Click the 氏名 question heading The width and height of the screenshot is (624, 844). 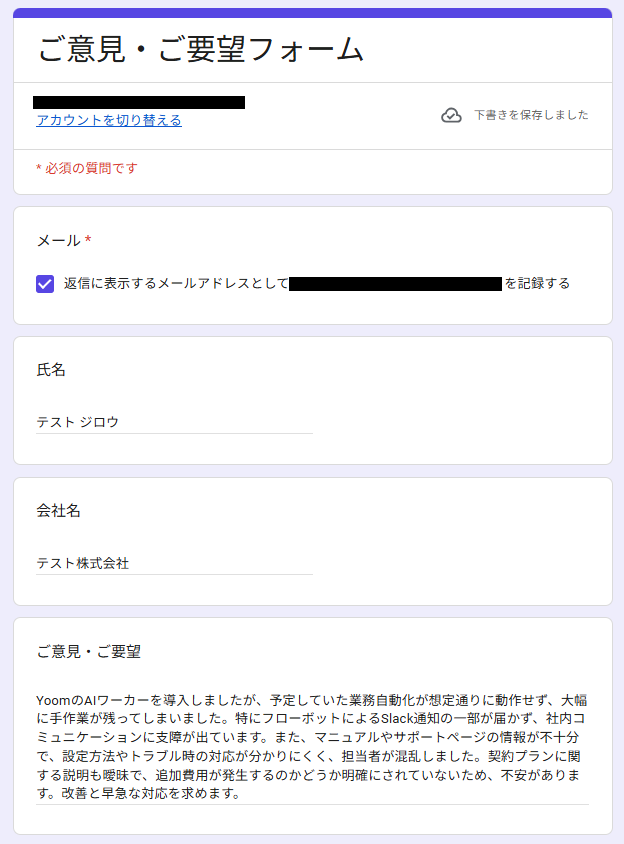click(51, 370)
